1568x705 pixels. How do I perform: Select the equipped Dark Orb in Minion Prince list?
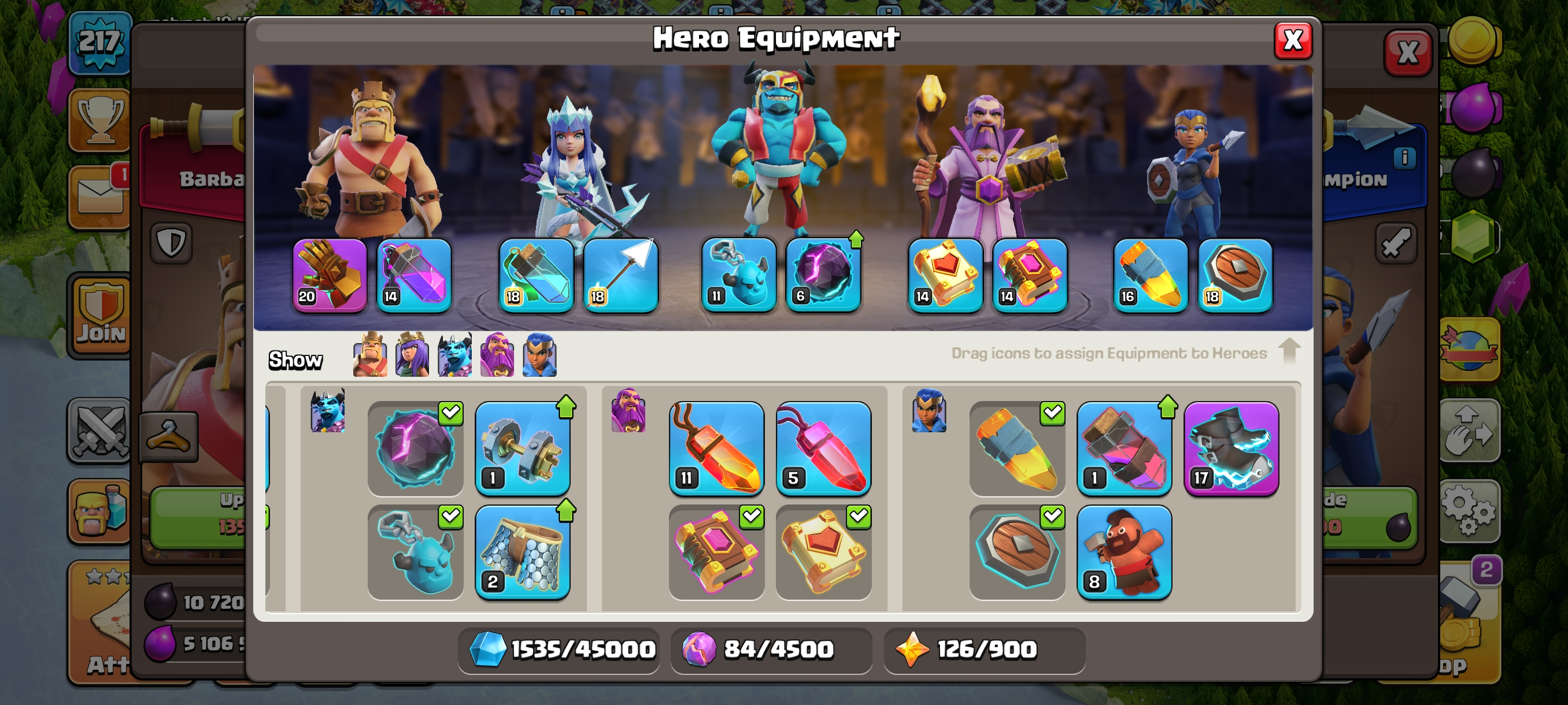(415, 448)
